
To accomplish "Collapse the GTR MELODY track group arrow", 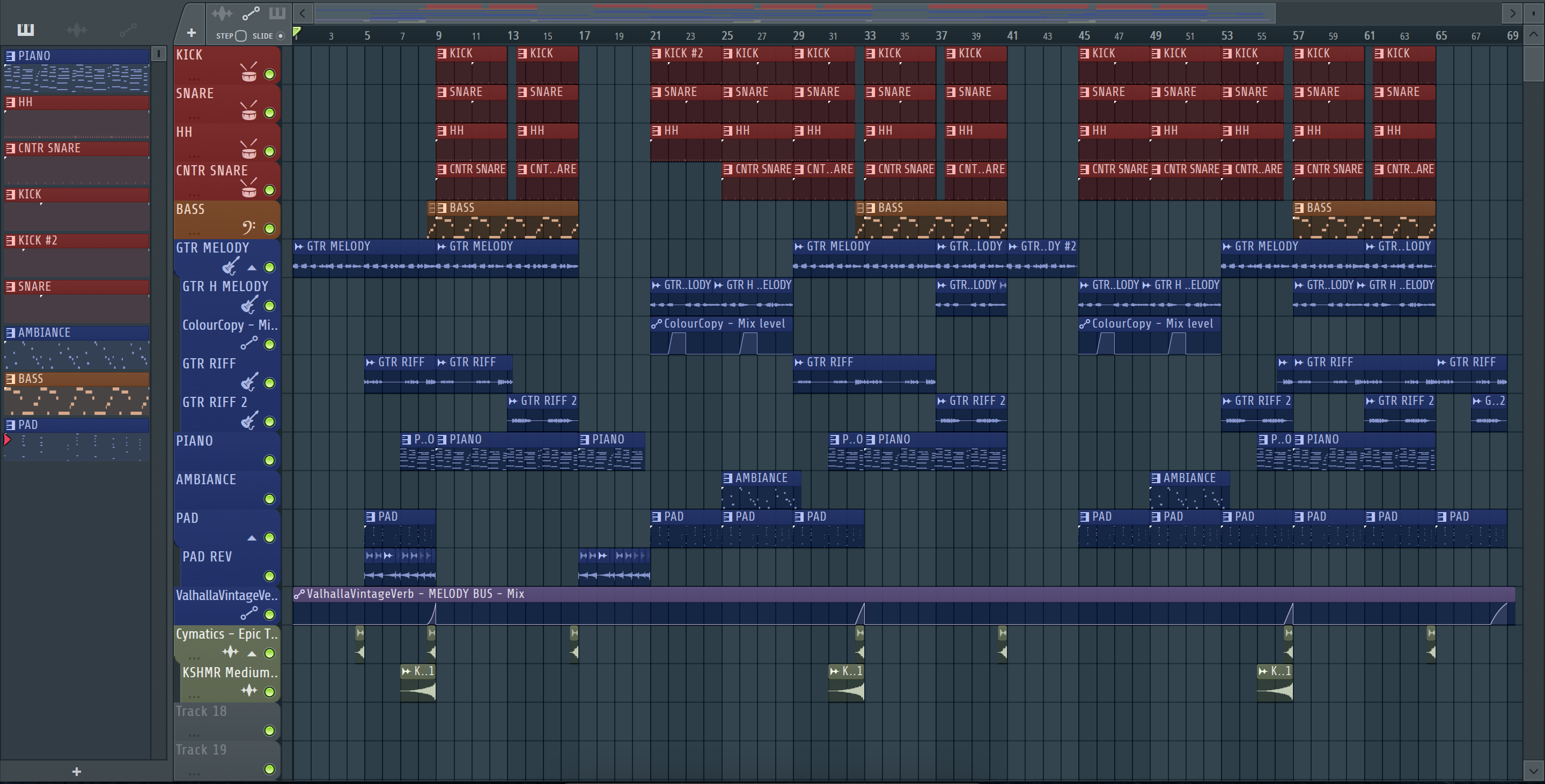I will [252, 268].
